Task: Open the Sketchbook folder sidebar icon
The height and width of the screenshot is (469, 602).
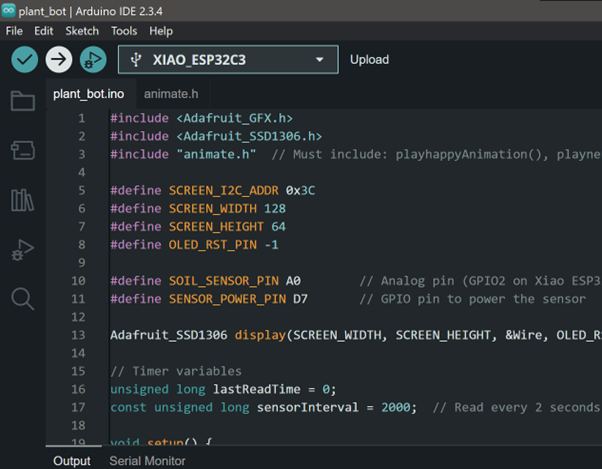Action: (x=23, y=101)
